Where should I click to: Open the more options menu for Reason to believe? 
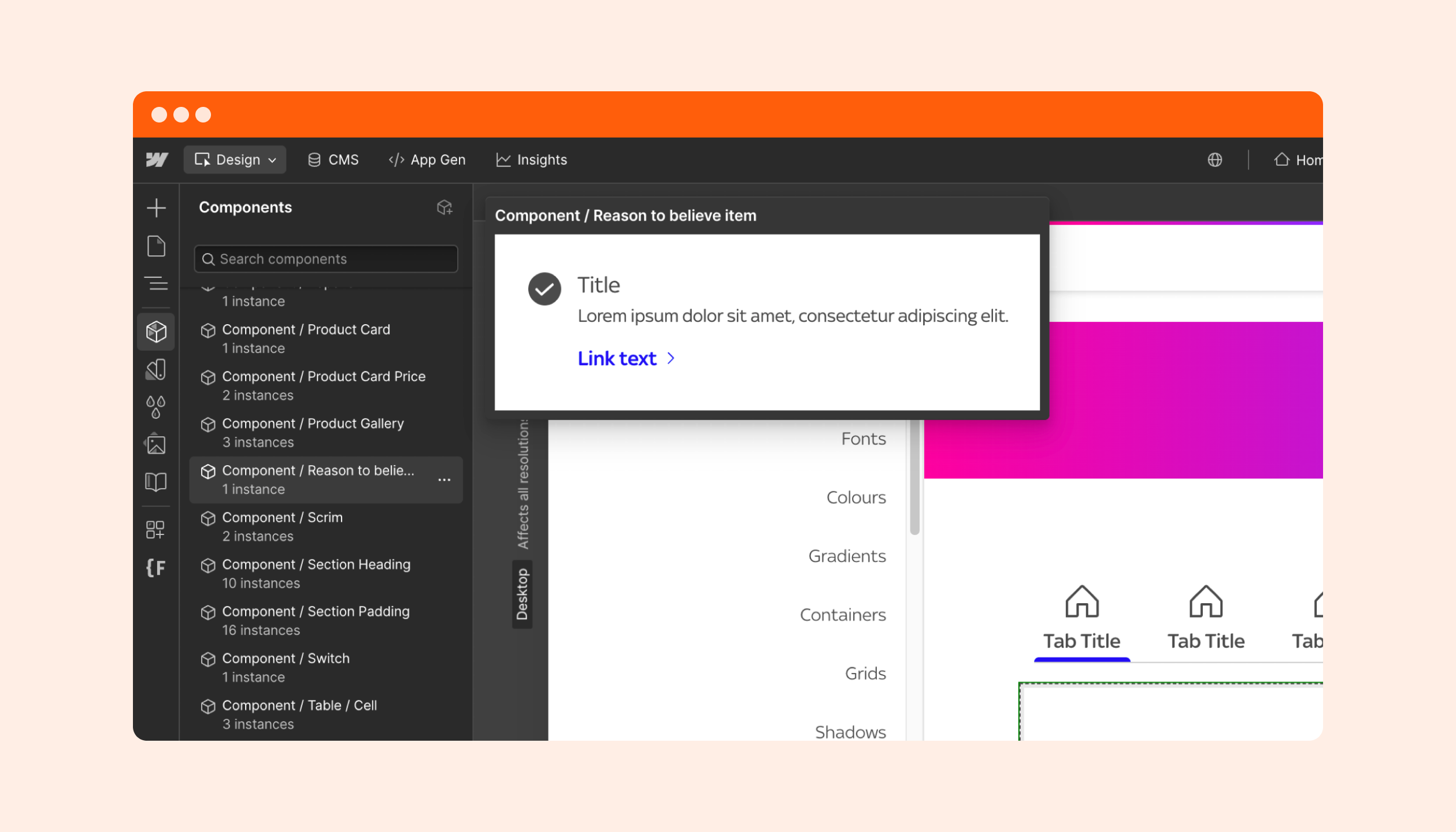click(444, 480)
